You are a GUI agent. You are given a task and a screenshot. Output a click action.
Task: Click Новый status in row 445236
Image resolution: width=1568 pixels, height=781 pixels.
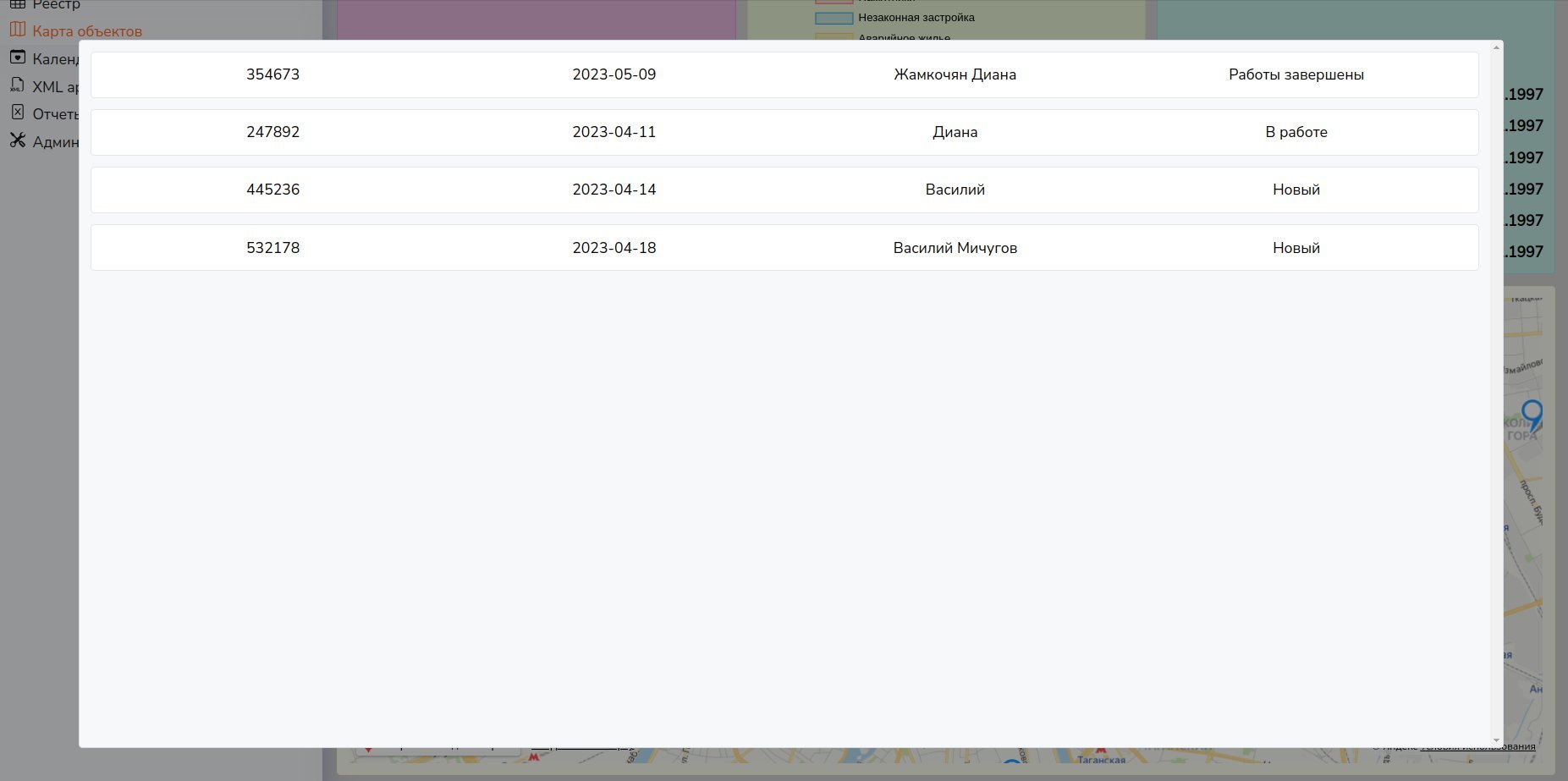pyautogui.click(x=1296, y=190)
